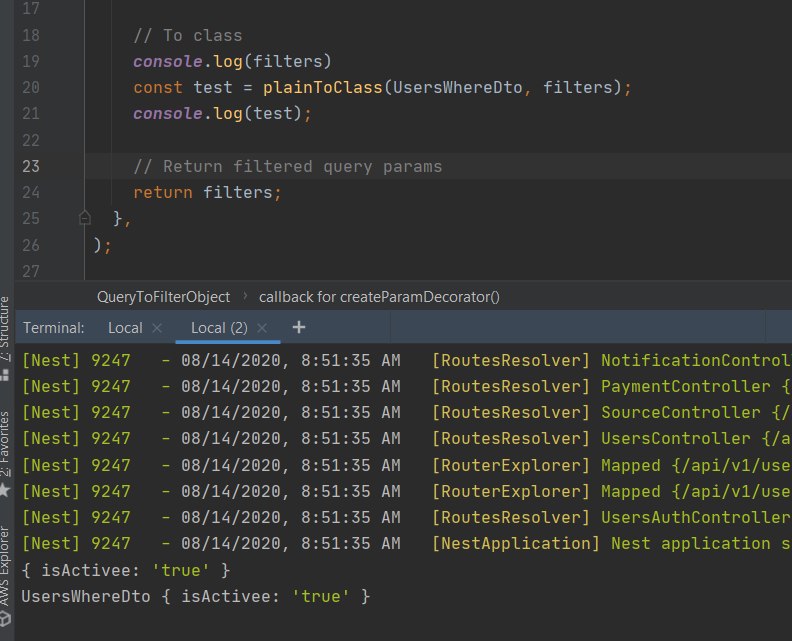Click QueryToFilterObject in the breadcrumb bar

[x=163, y=297]
